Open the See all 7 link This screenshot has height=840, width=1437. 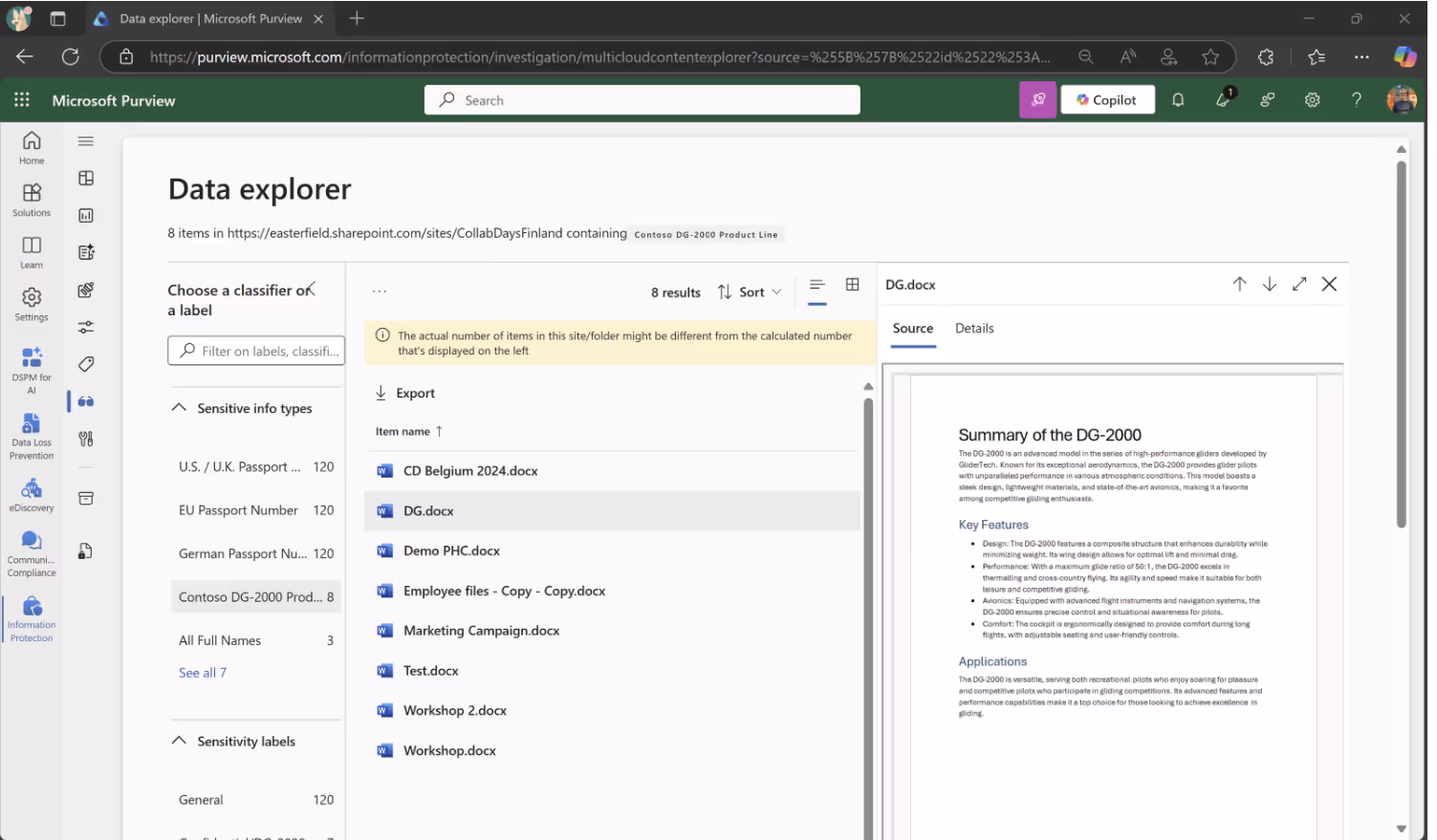point(203,673)
